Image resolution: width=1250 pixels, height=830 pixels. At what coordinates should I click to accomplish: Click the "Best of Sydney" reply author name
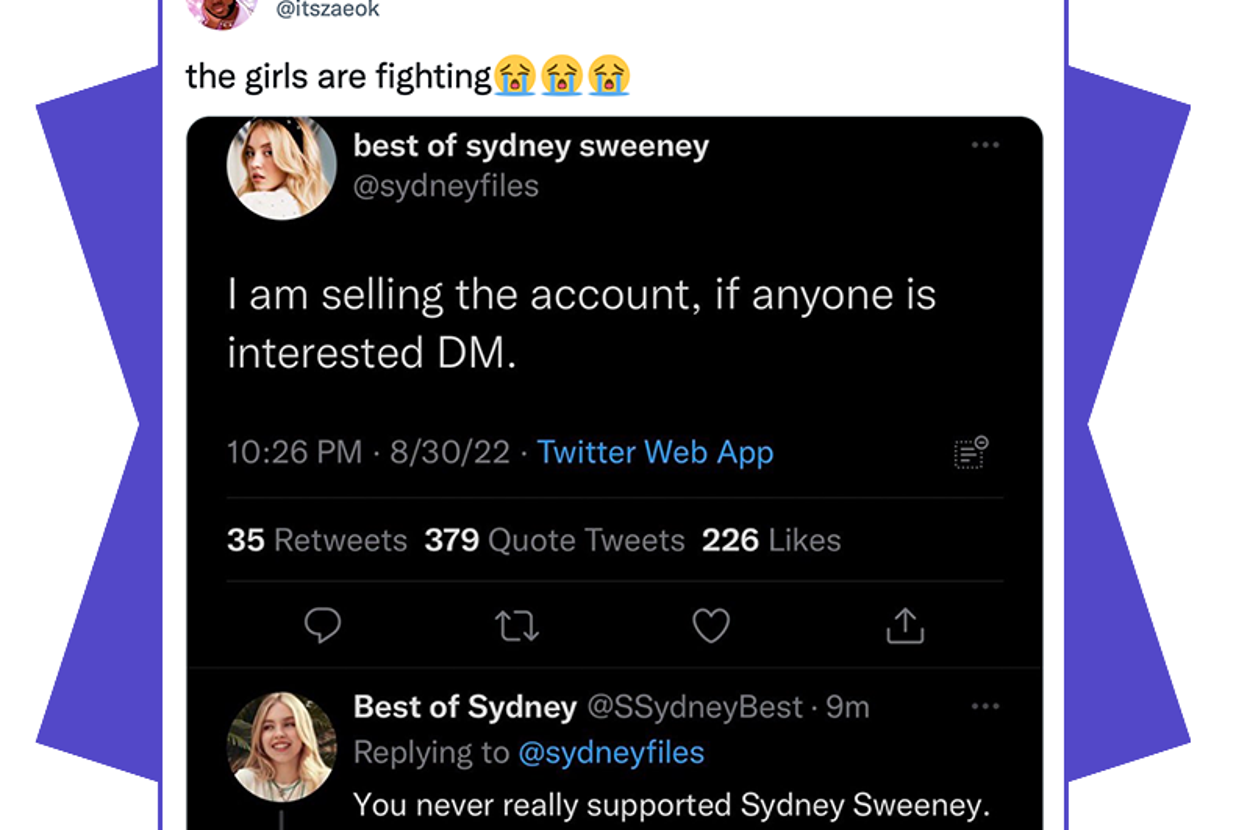coord(465,707)
